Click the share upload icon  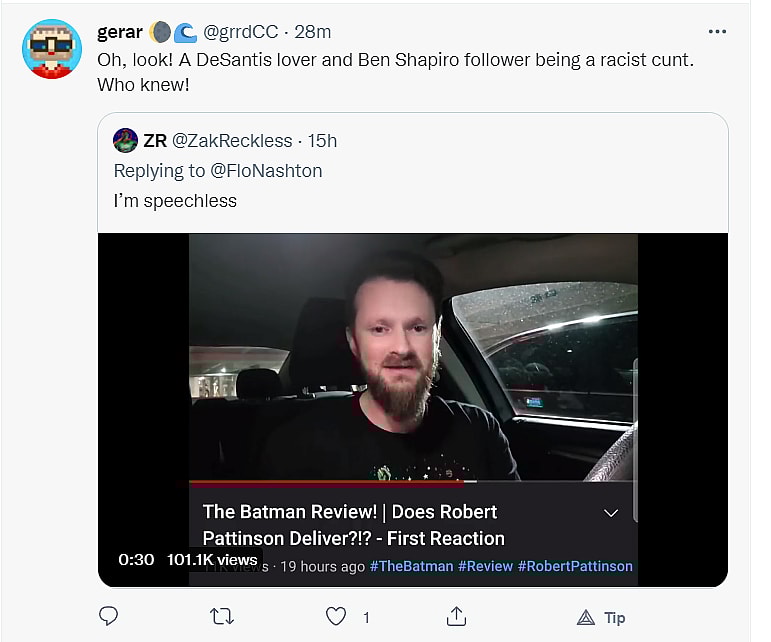pos(456,616)
